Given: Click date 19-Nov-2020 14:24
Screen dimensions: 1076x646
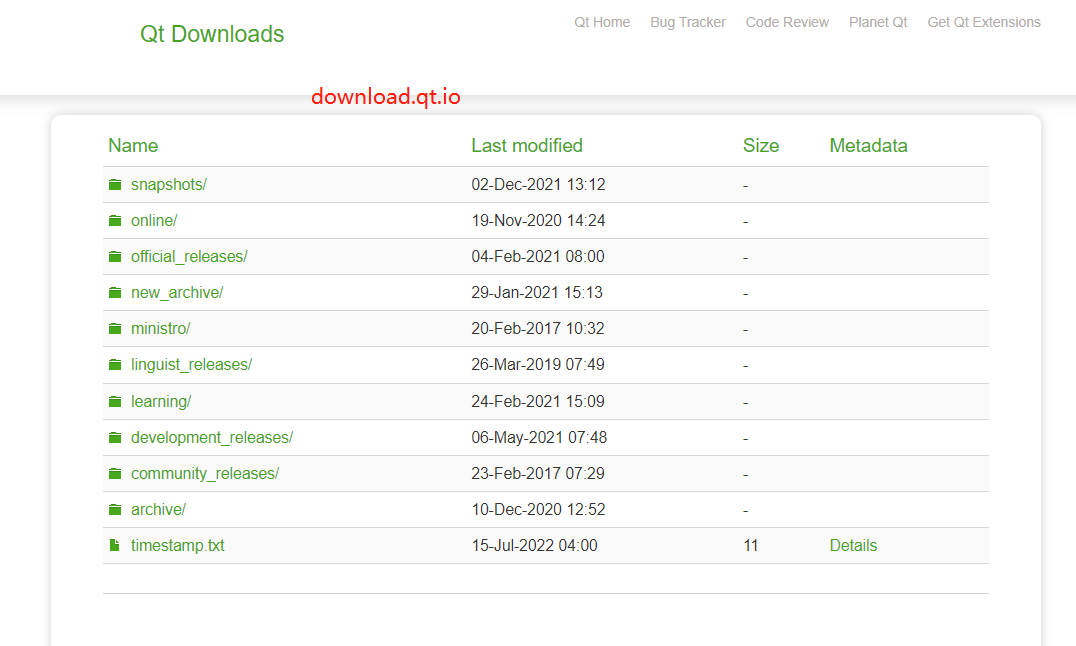Looking at the screenshot, I should [538, 220].
